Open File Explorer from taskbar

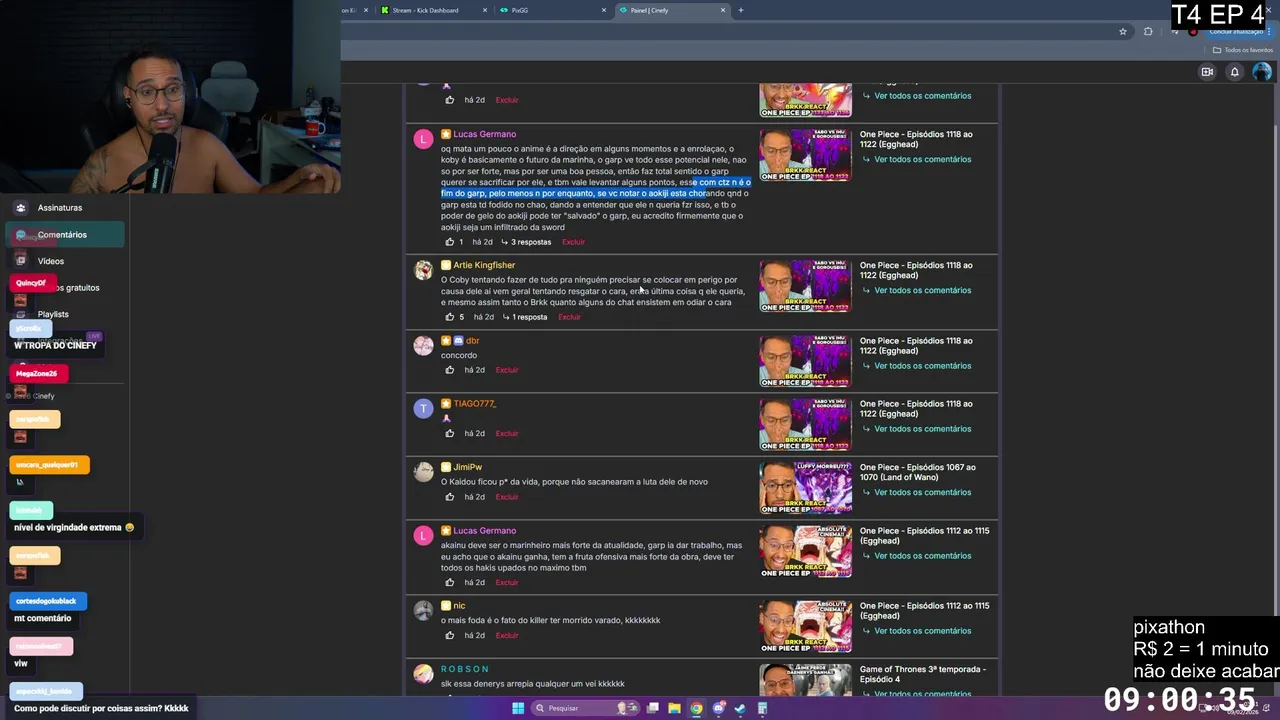[x=674, y=708]
